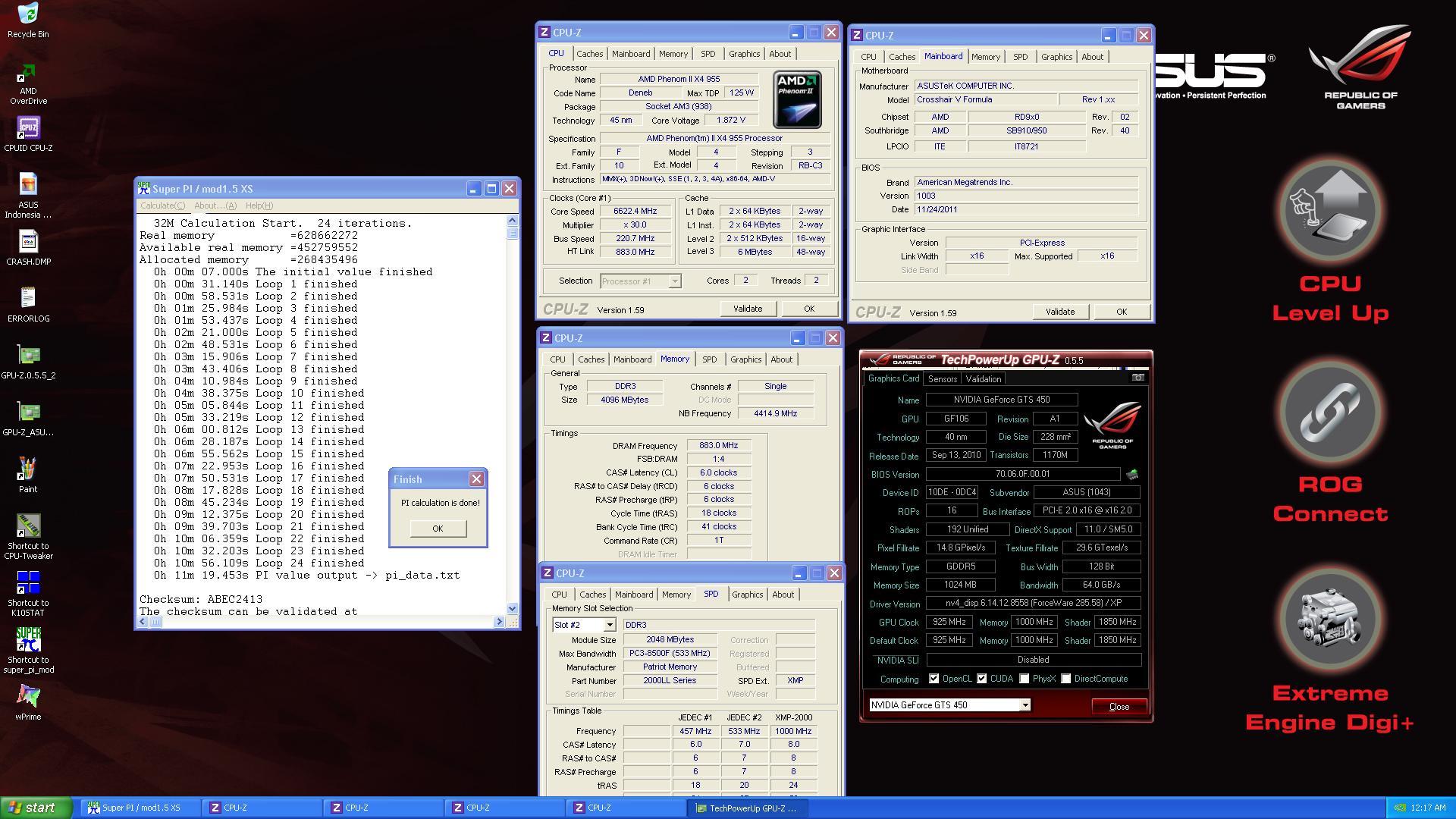Click Super PI horizontal scrollbar right arrow
The height and width of the screenshot is (819, 1456).
point(499,622)
